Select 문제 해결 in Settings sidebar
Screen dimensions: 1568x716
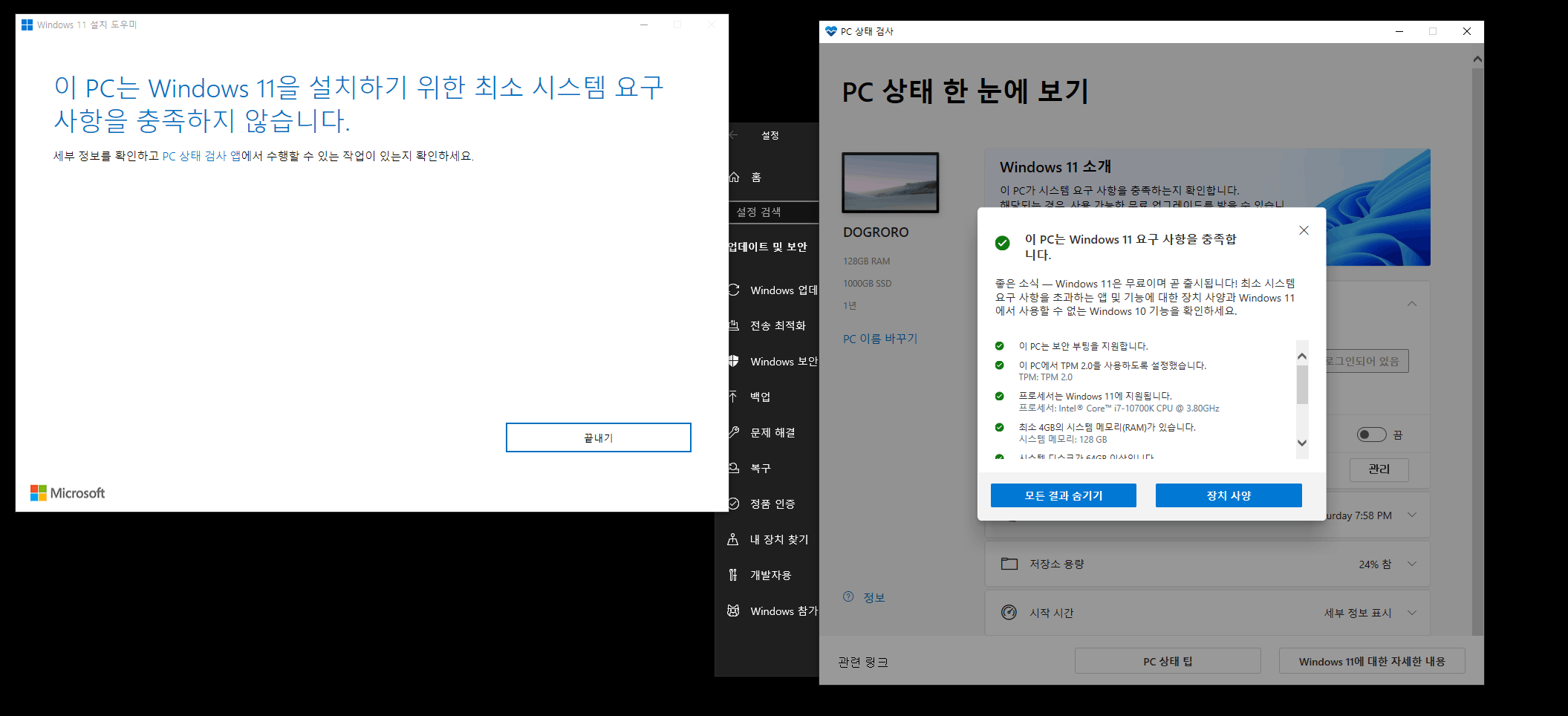click(x=772, y=432)
